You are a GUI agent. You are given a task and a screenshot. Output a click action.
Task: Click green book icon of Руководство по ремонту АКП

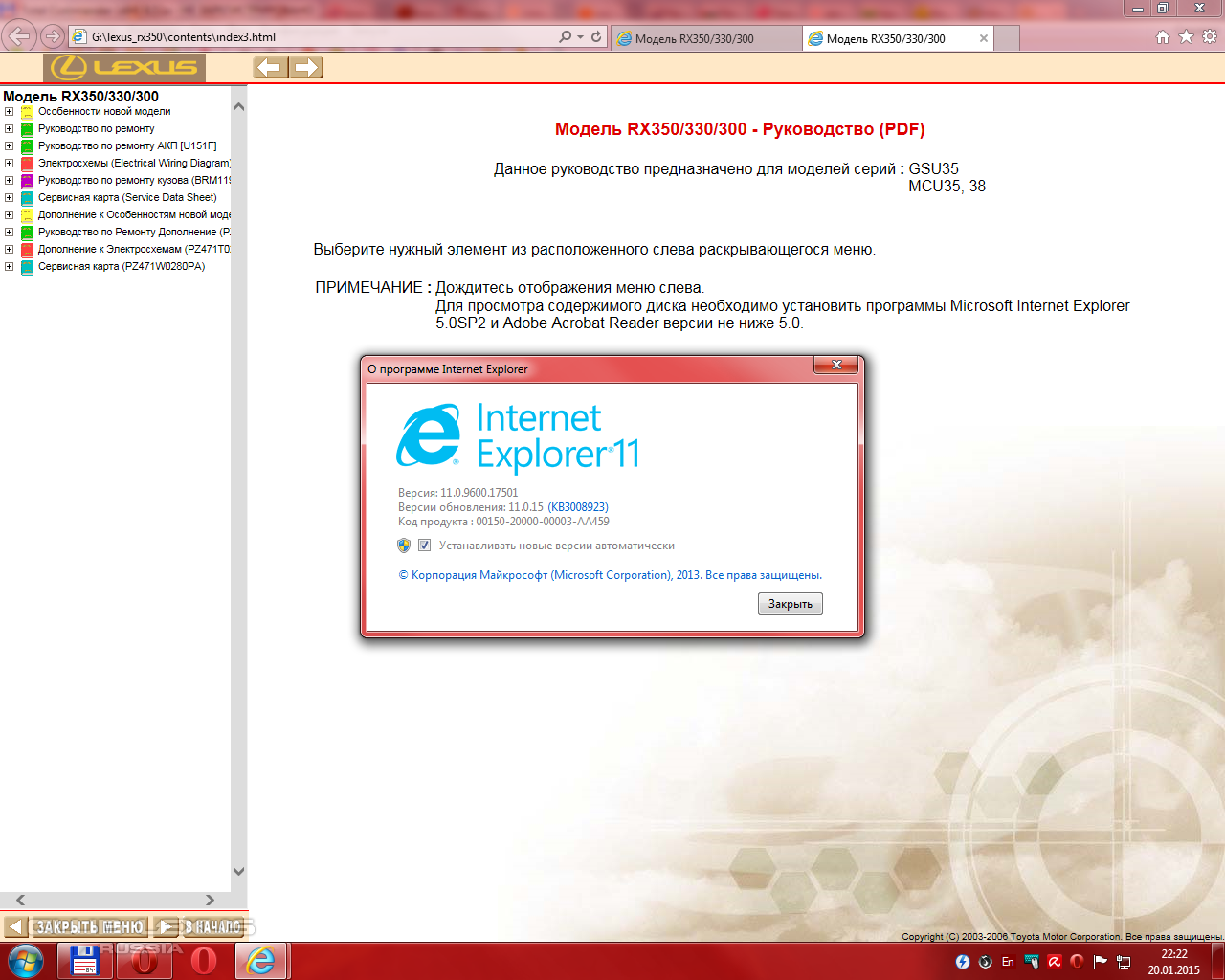pyautogui.click(x=28, y=146)
